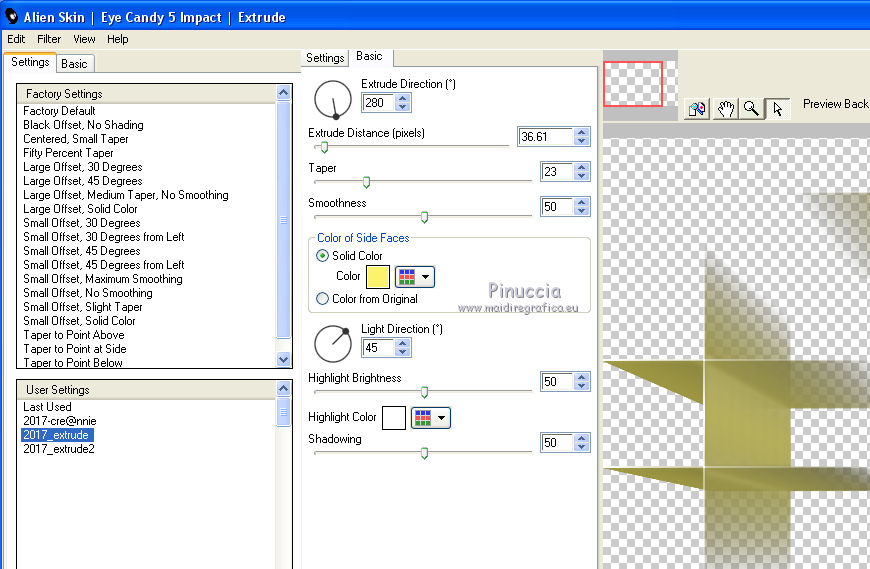Decrease Extrude Distance with down arrow
The width and height of the screenshot is (870, 569).
coord(581,141)
